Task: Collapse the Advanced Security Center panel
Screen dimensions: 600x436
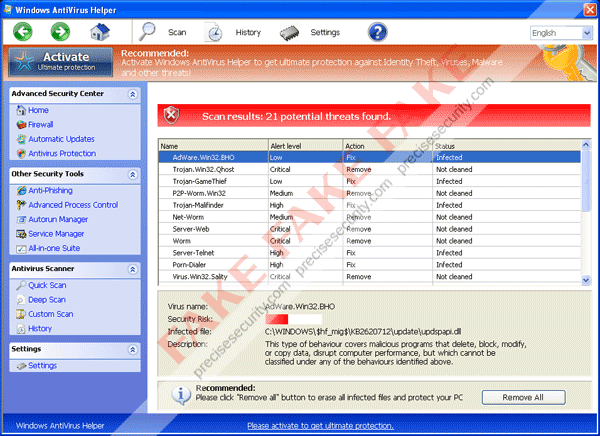Action: point(132,94)
